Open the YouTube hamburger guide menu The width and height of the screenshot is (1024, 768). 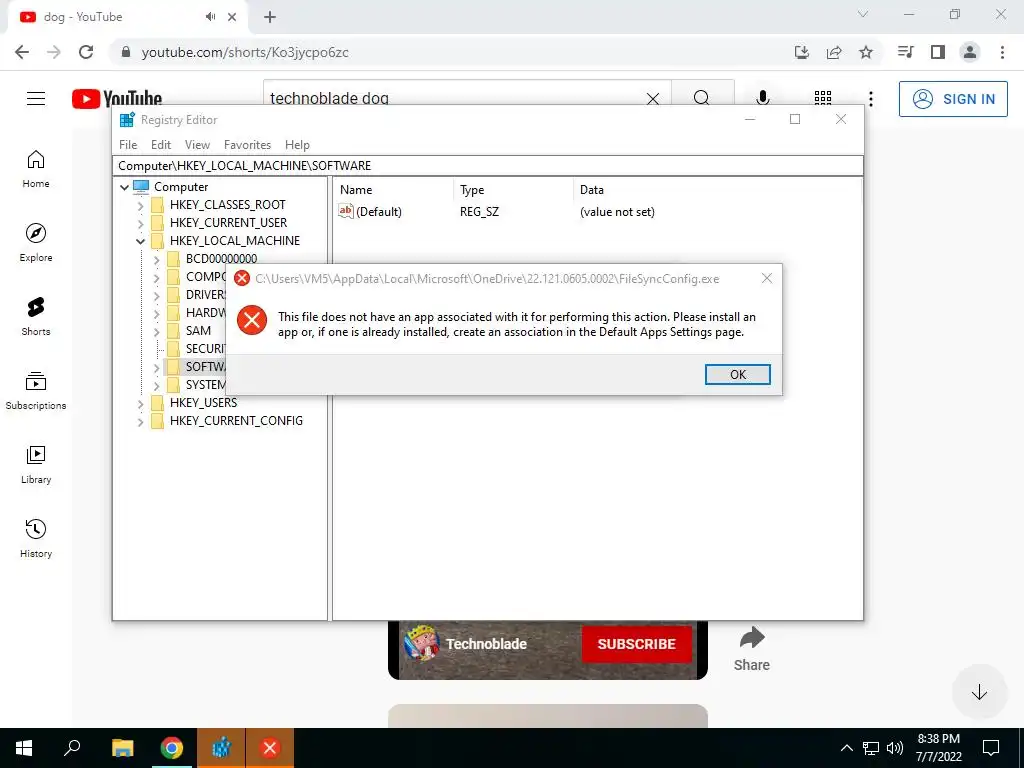tap(36, 99)
